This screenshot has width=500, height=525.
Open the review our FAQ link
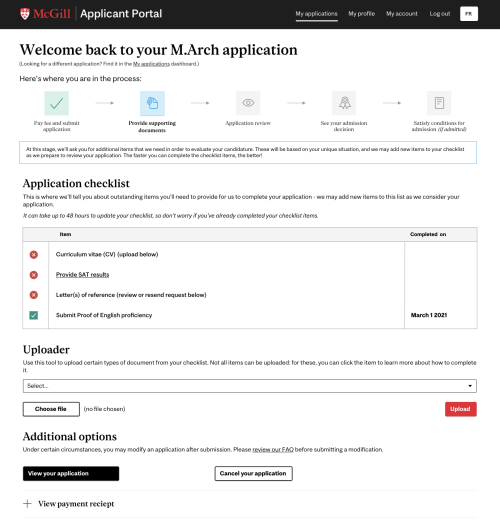point(273,450)
